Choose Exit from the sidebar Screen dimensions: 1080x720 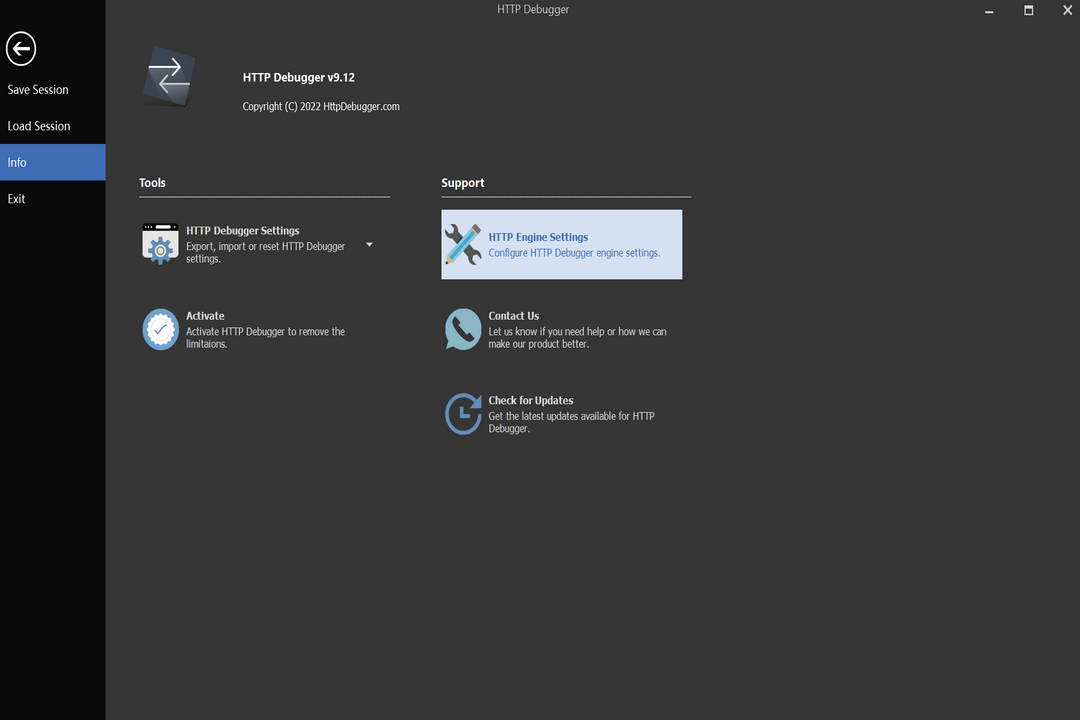point(16,198)
